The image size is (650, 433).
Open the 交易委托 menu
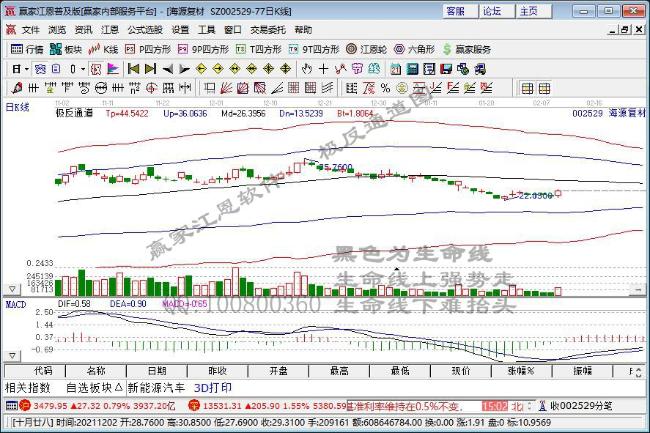point(268,30)
